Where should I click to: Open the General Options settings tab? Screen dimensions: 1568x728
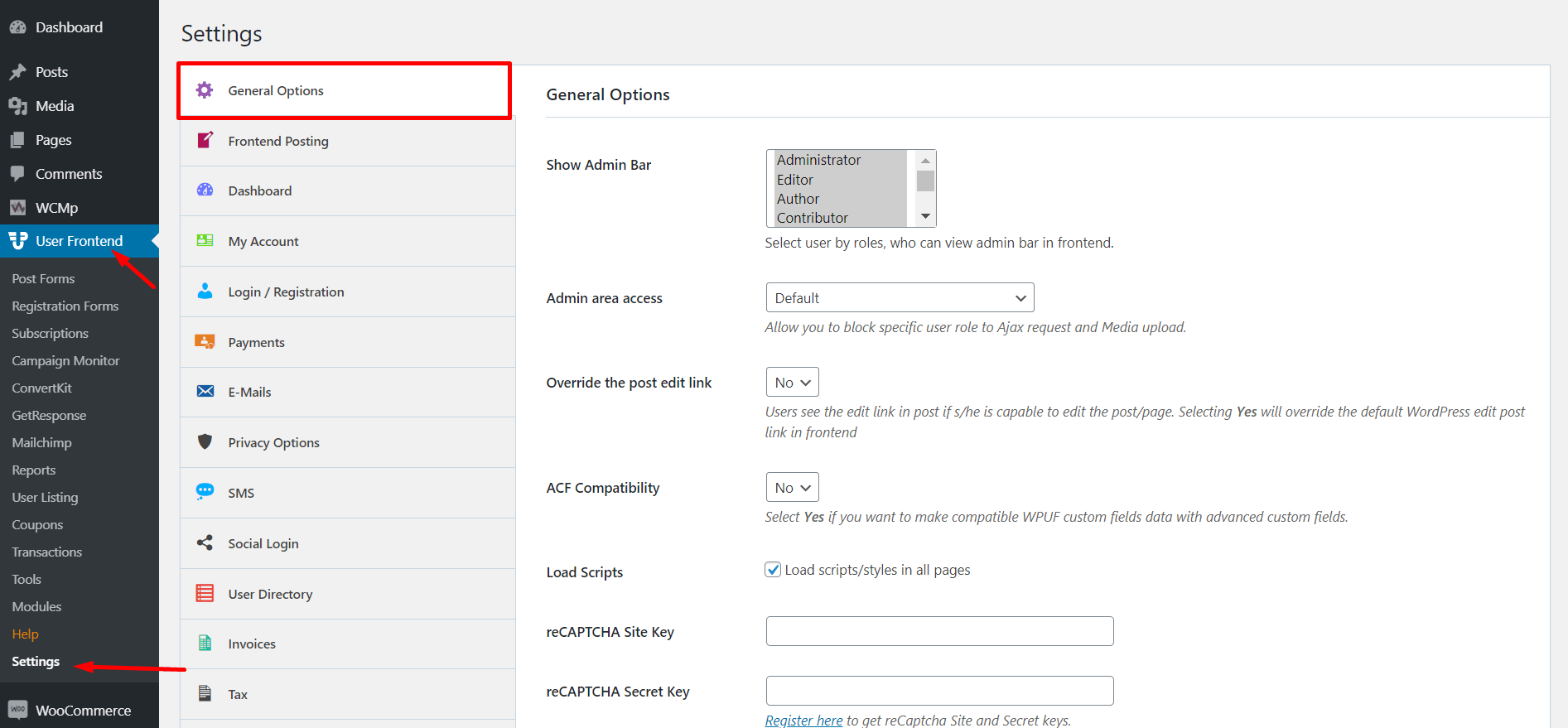click(344, 90)
